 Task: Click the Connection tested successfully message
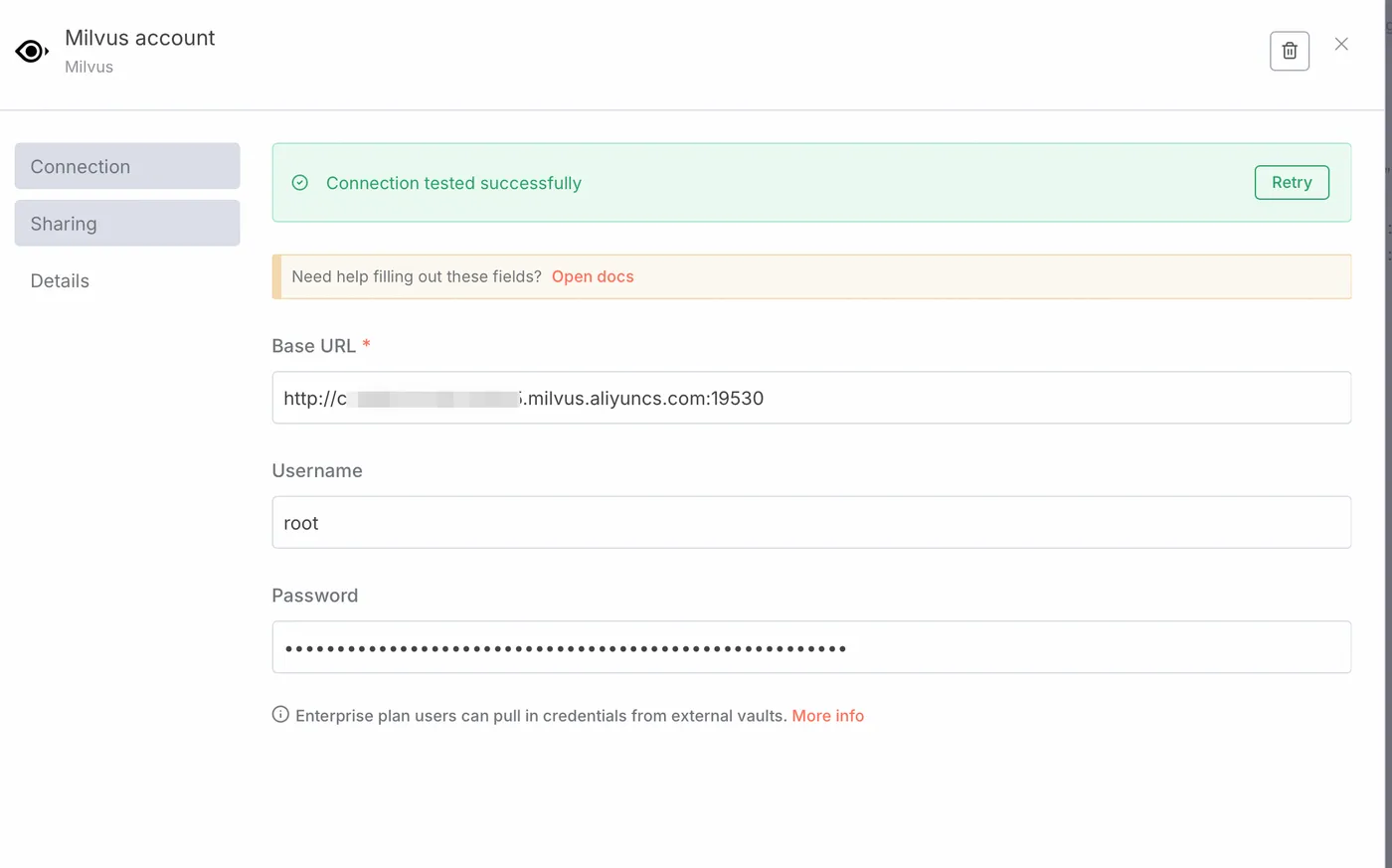click(453, 183)
